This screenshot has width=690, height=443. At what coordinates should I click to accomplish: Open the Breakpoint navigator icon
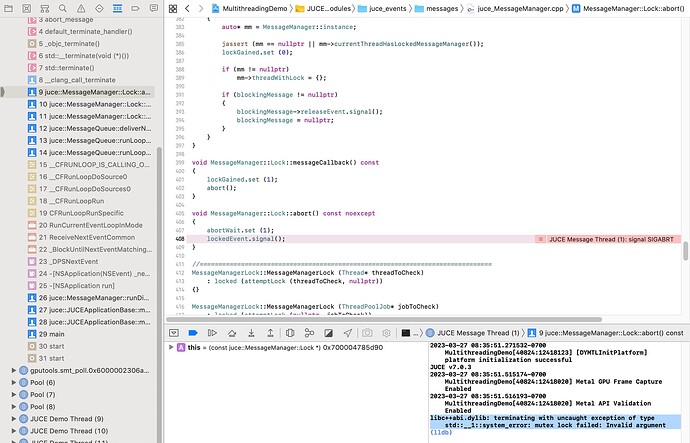136,8
